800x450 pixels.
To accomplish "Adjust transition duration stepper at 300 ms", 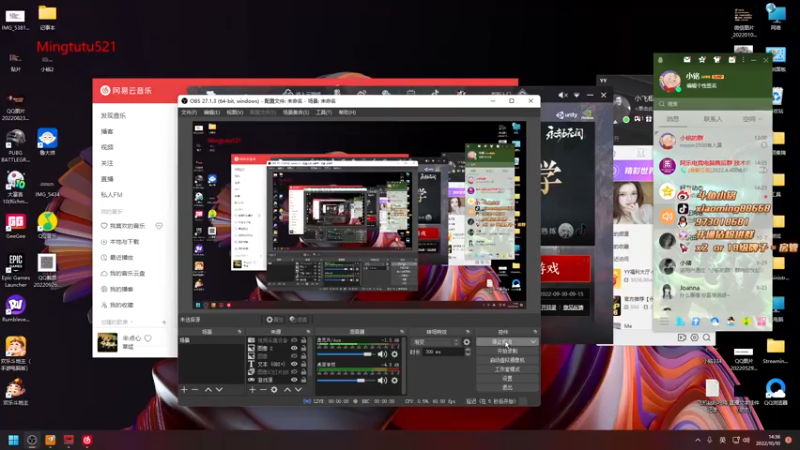I will pyautogui.click(x=467, y=352).
